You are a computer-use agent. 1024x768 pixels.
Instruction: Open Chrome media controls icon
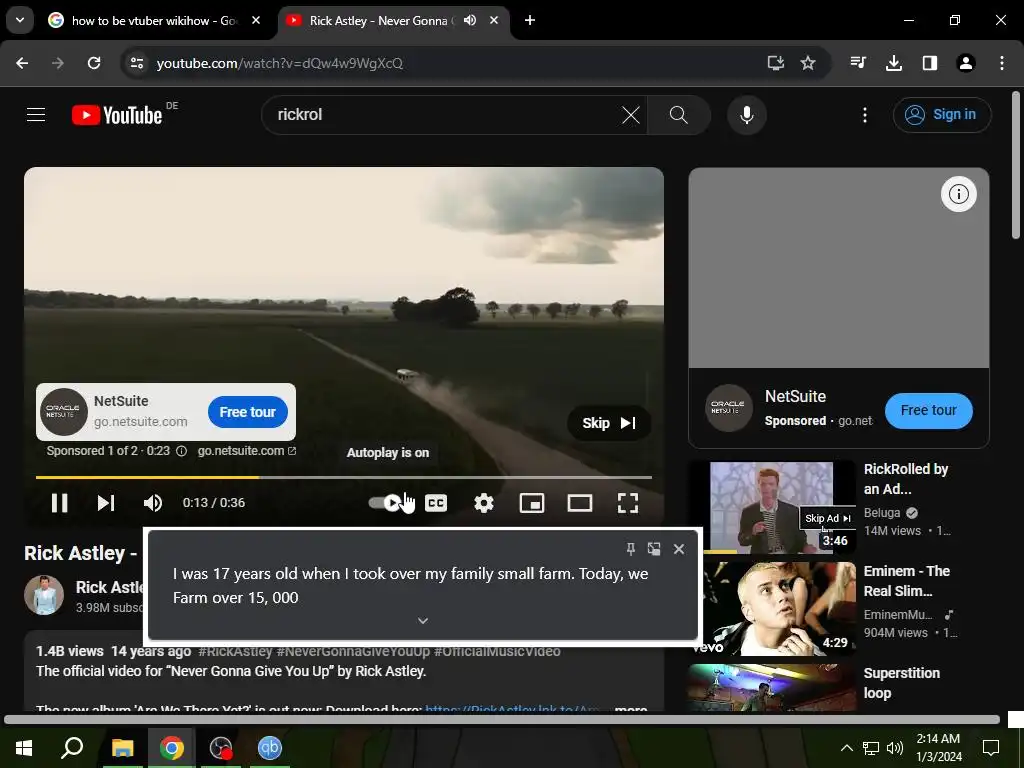click(x=858, y=63)
